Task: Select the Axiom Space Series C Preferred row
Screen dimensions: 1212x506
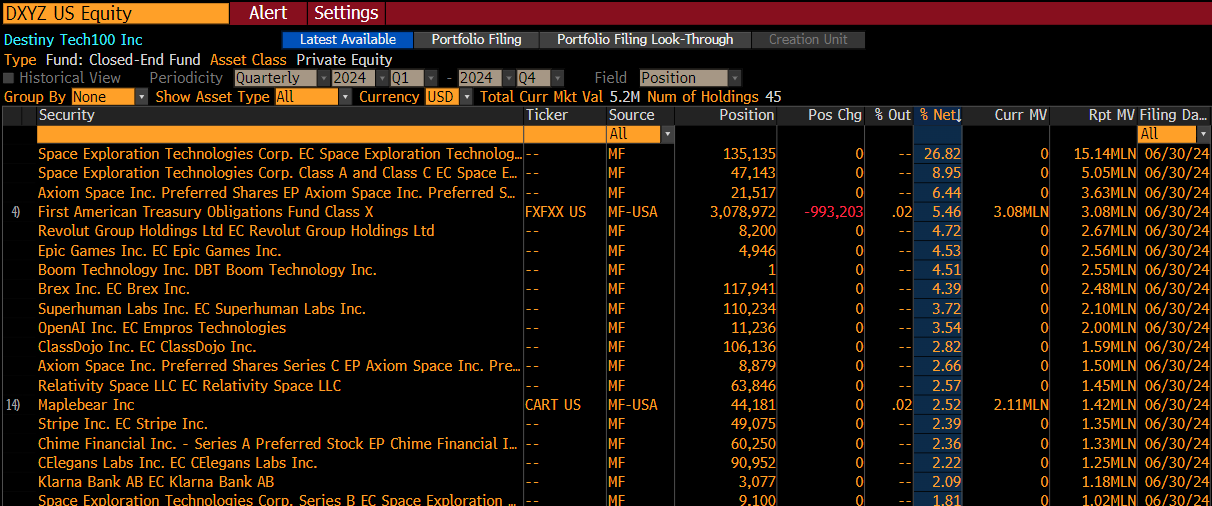Action: tap(605, 367)
